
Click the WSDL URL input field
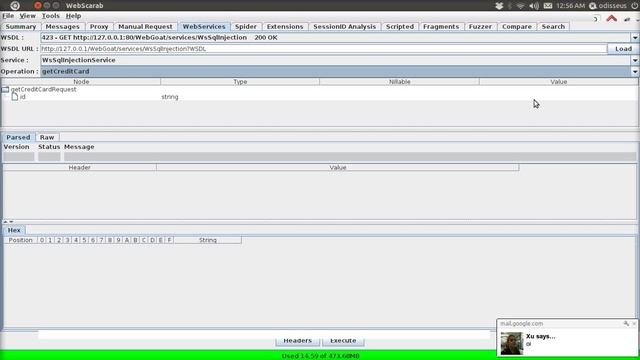[323, 49]
